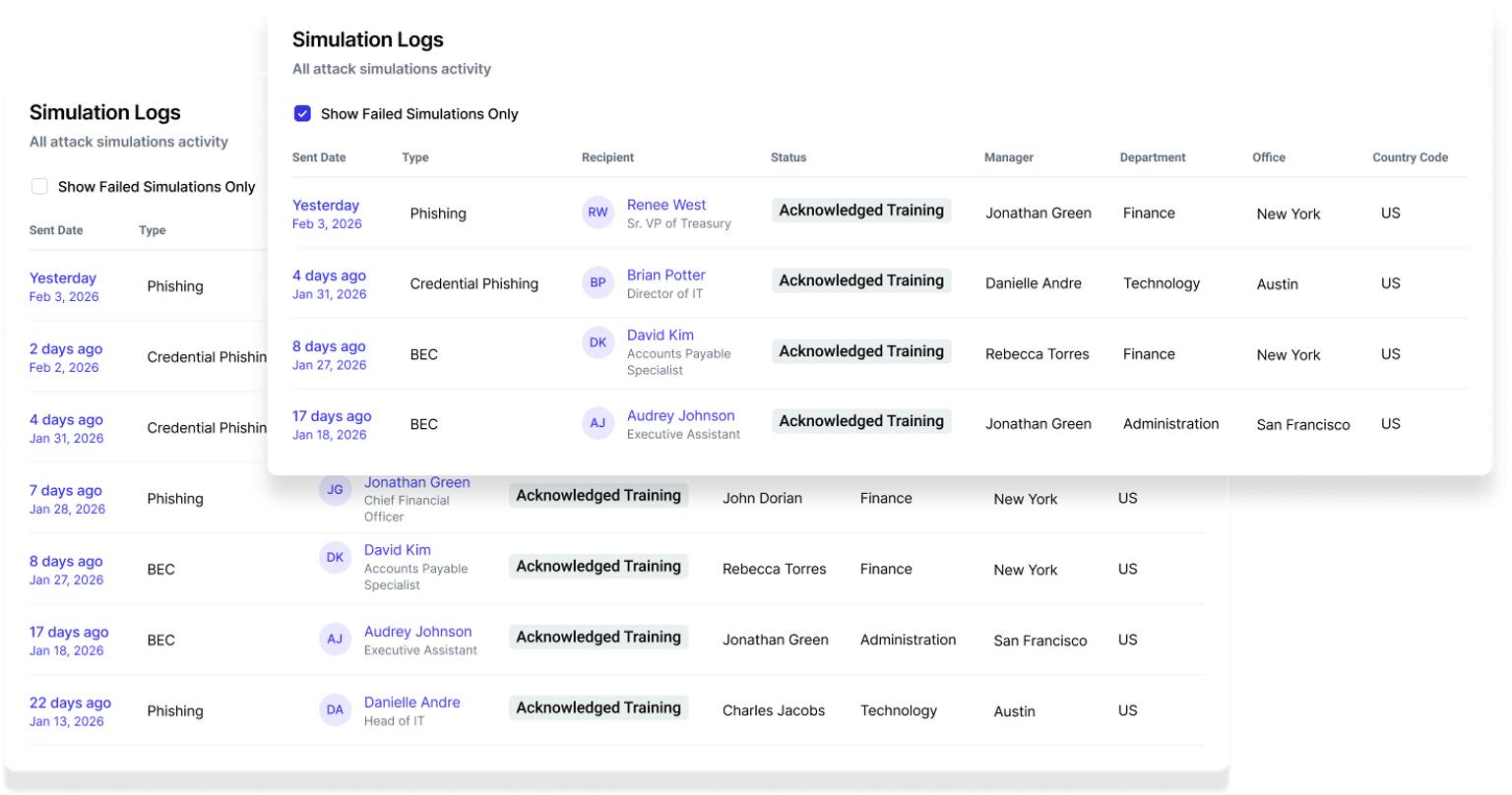Screen dimensions: 1512x795
Task: Click Acknowledged Training badge for Audrey Johnson, front panel
Action: [861, 421]
